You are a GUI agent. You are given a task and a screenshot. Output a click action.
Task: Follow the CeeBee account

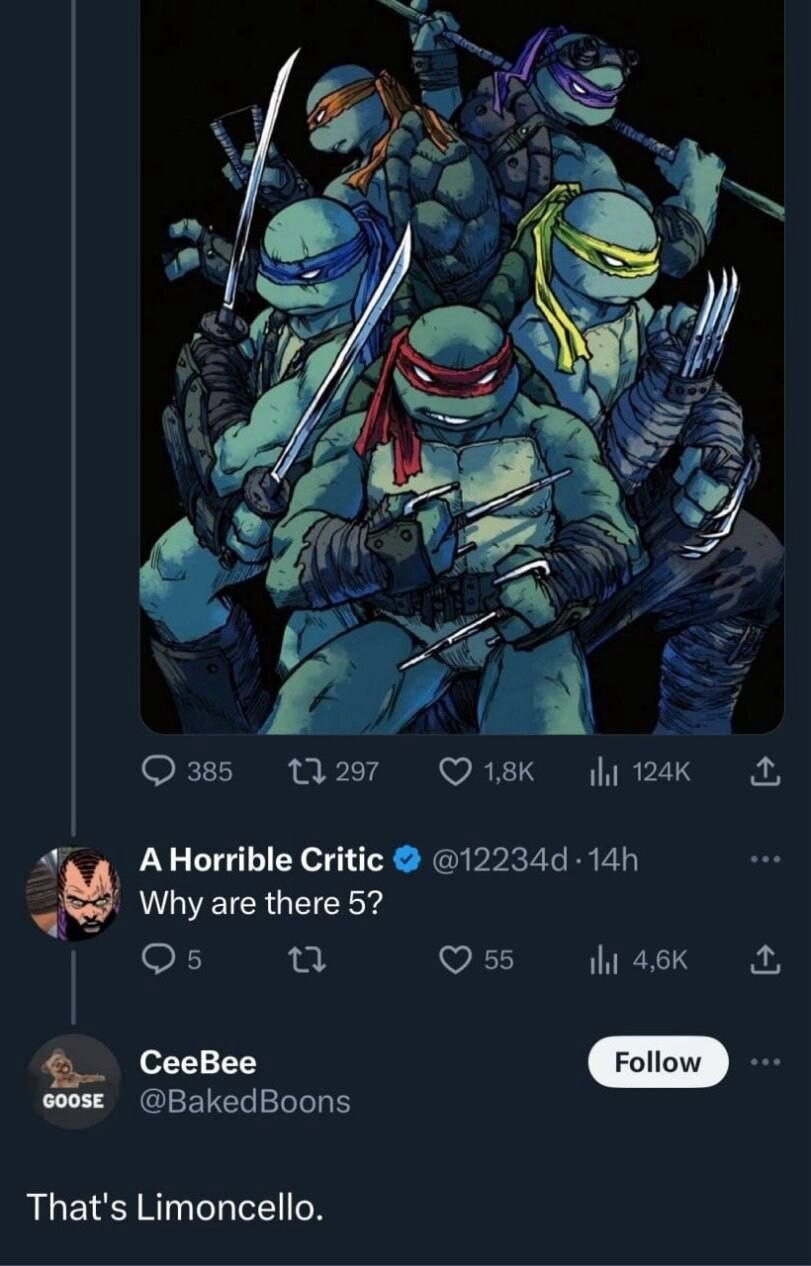(x=657, y=1061)
